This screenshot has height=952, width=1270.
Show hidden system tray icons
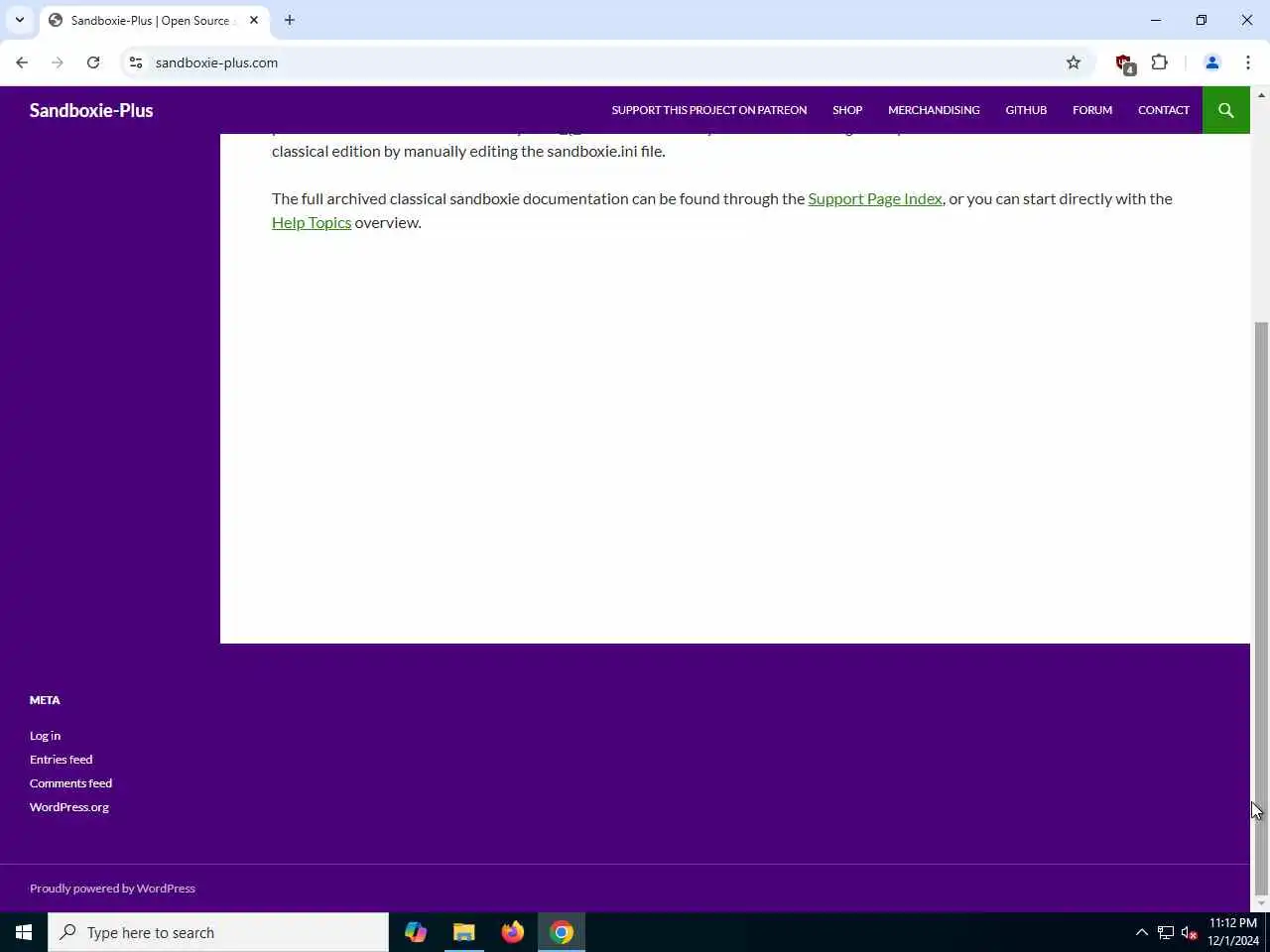pos(1142,932)
